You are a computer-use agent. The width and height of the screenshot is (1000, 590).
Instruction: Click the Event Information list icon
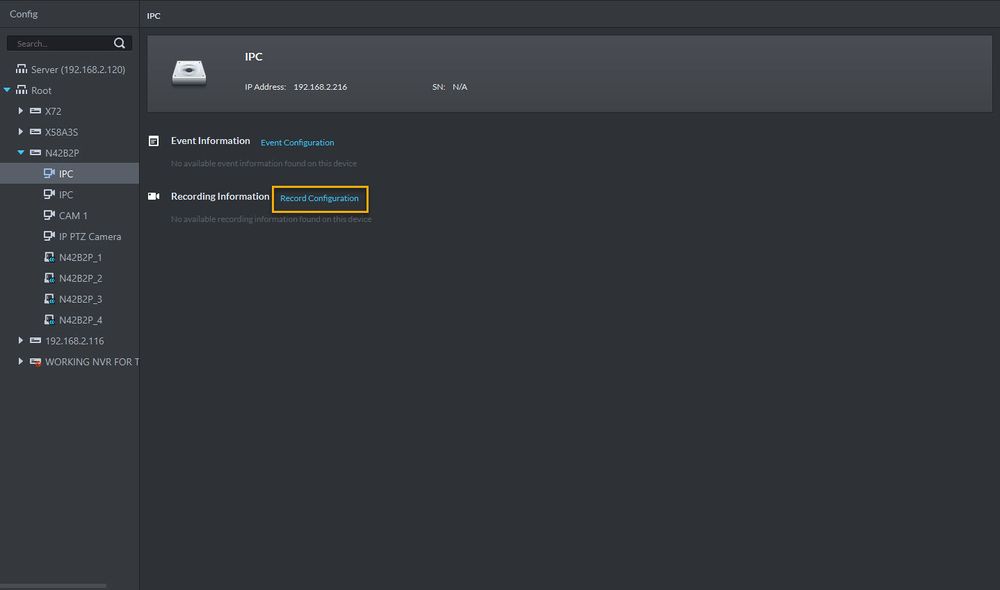(154, 141)
